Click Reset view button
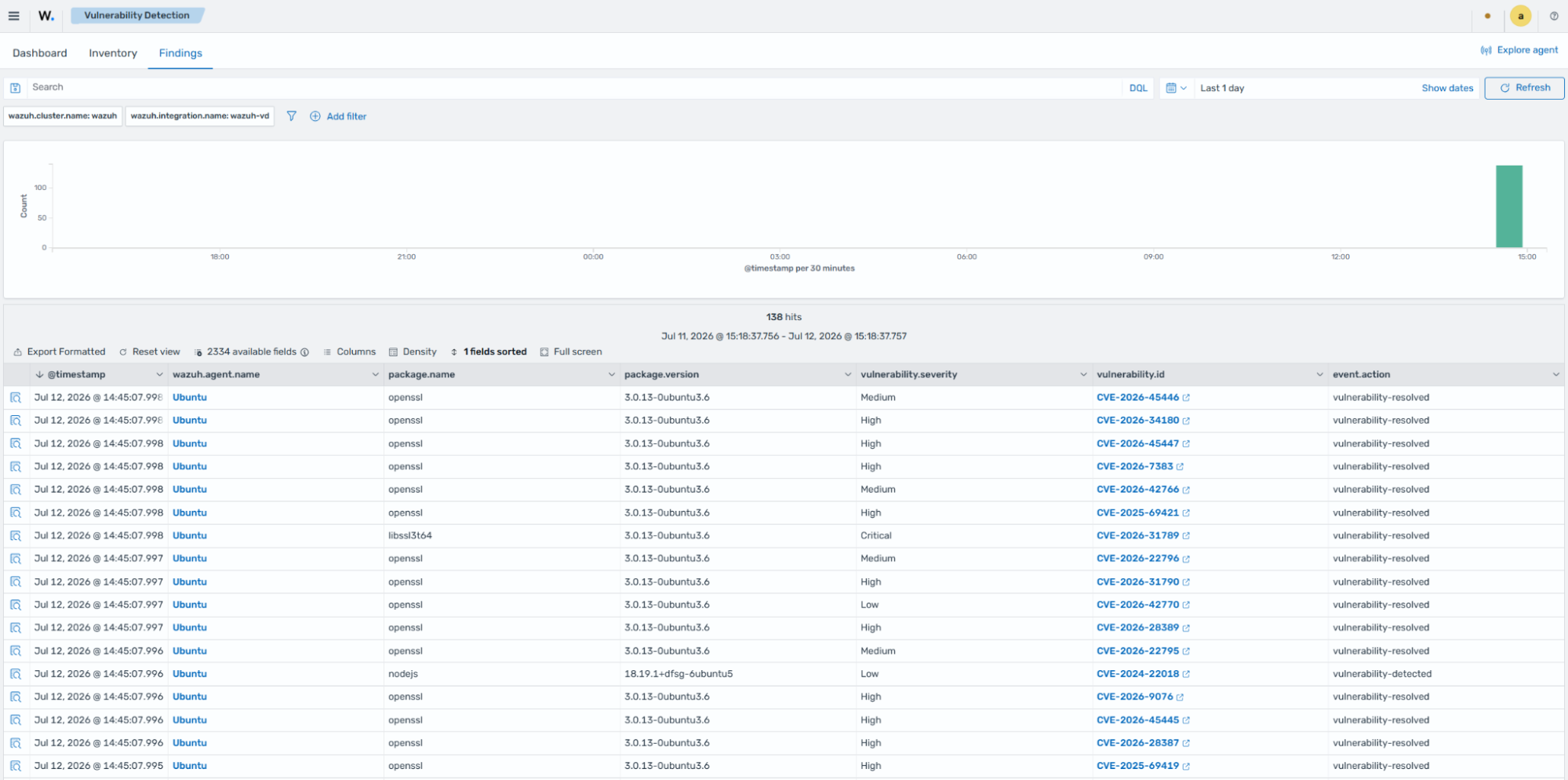The width and height of the screenshot is (1568, 780). point(149,352)
